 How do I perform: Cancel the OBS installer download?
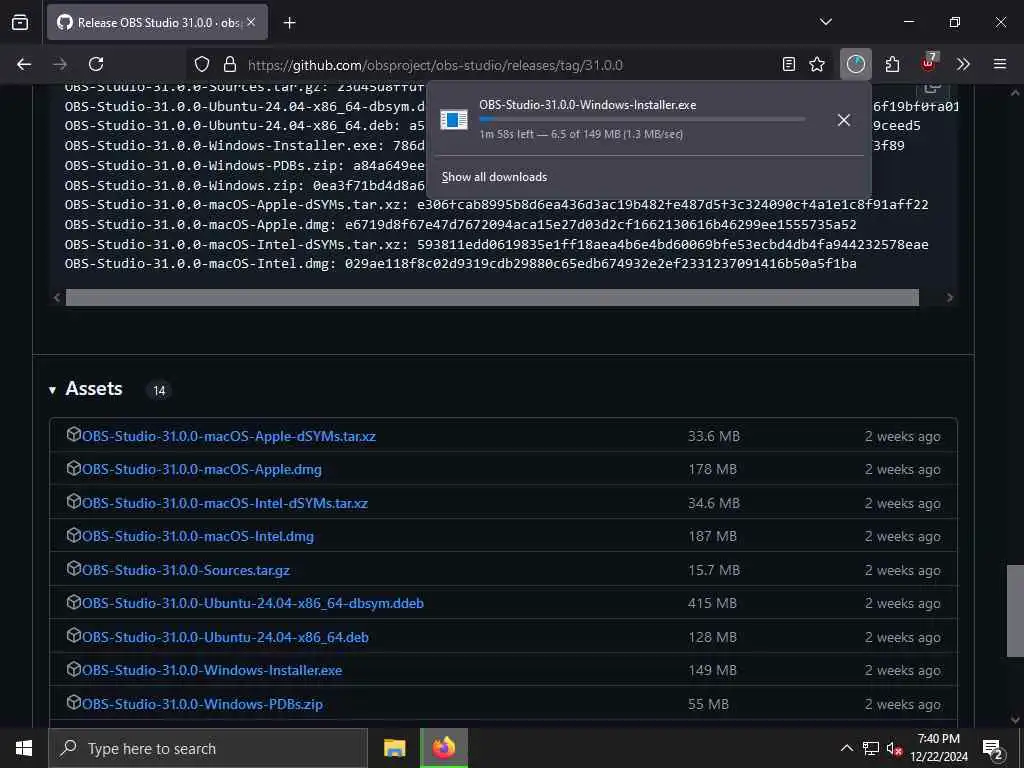[x=844, y=120]
